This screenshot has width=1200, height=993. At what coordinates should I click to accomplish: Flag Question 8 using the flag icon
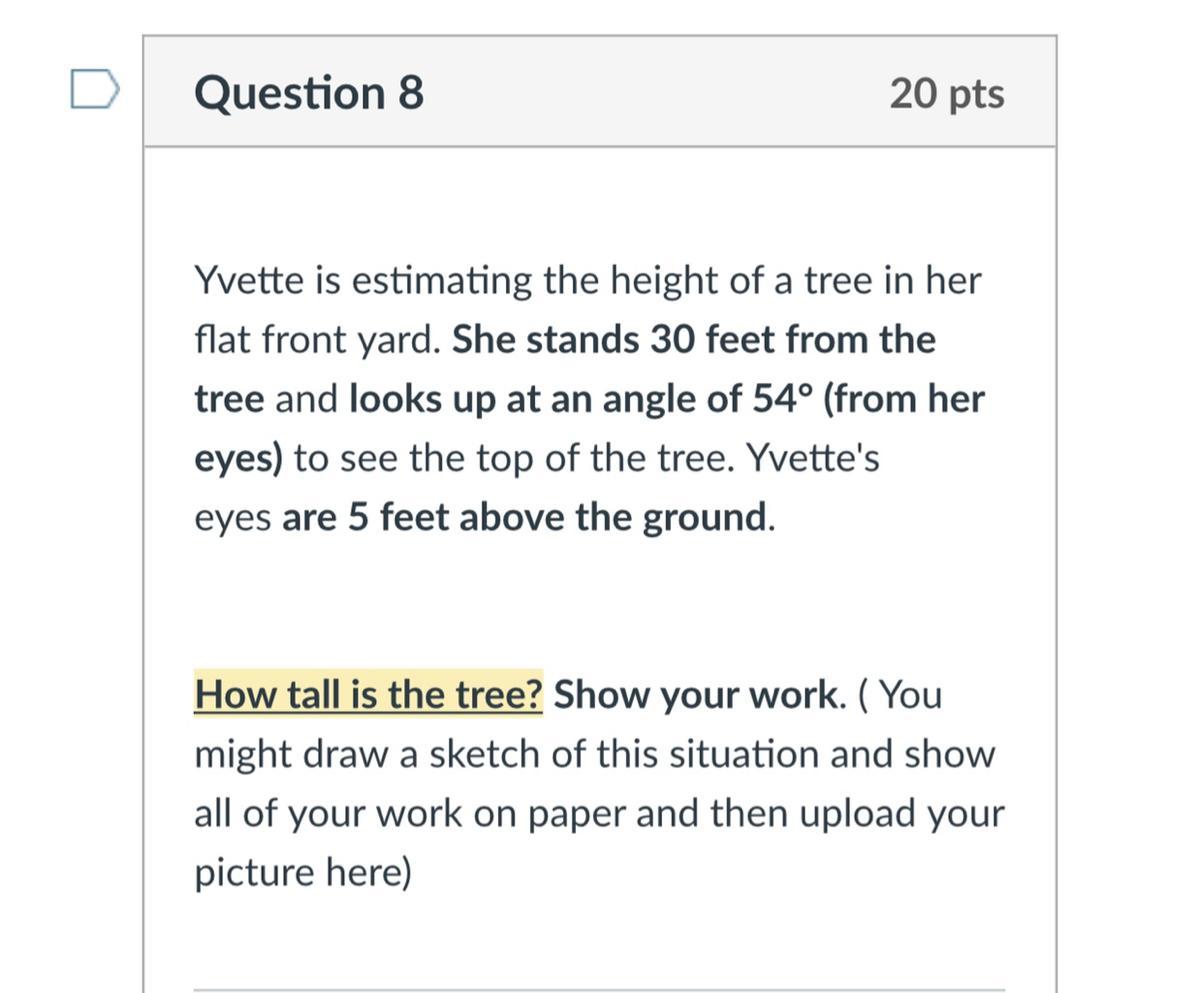tap(95, 89)
